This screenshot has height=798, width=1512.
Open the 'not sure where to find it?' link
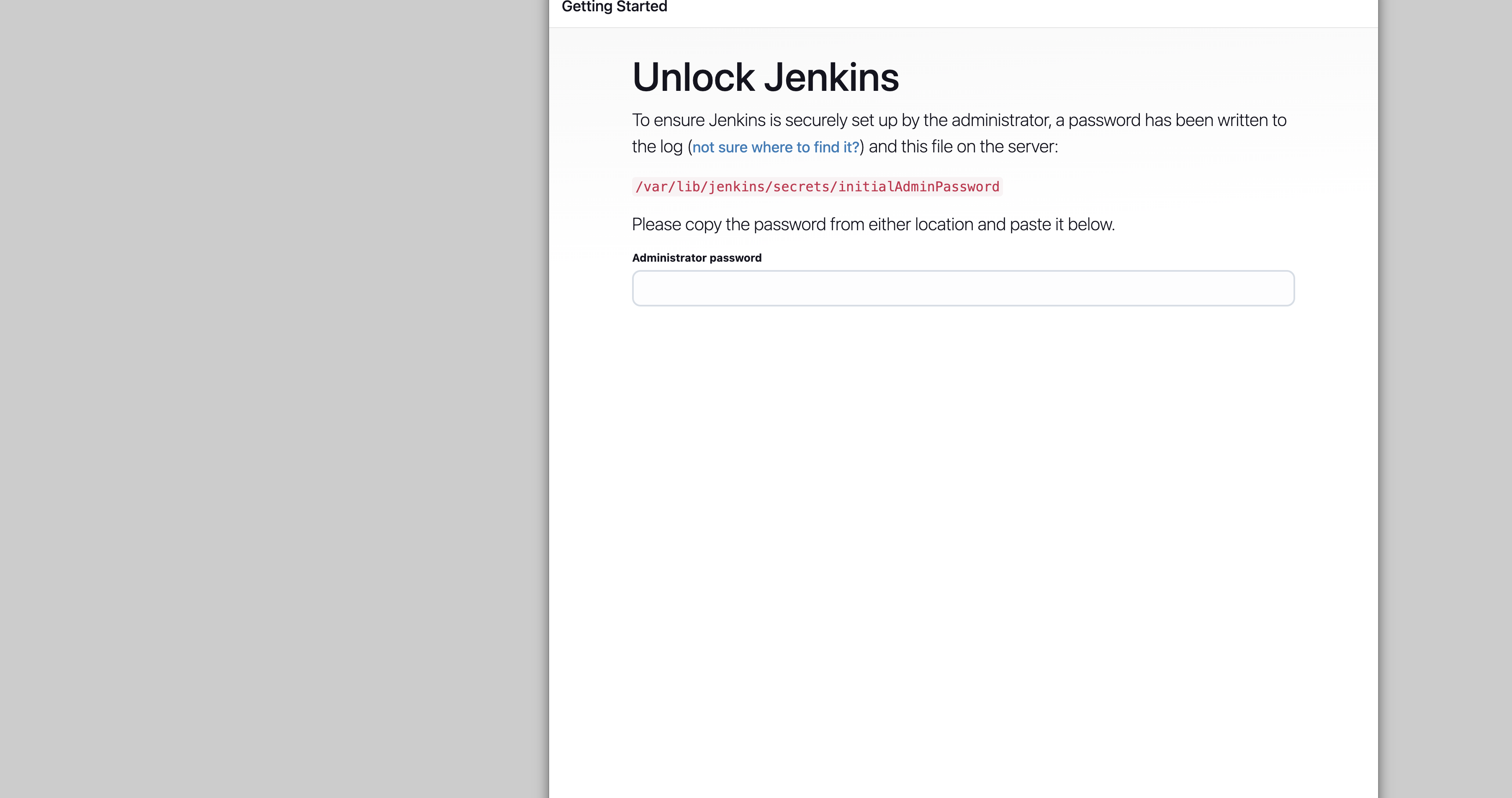(x=776, y=147)
